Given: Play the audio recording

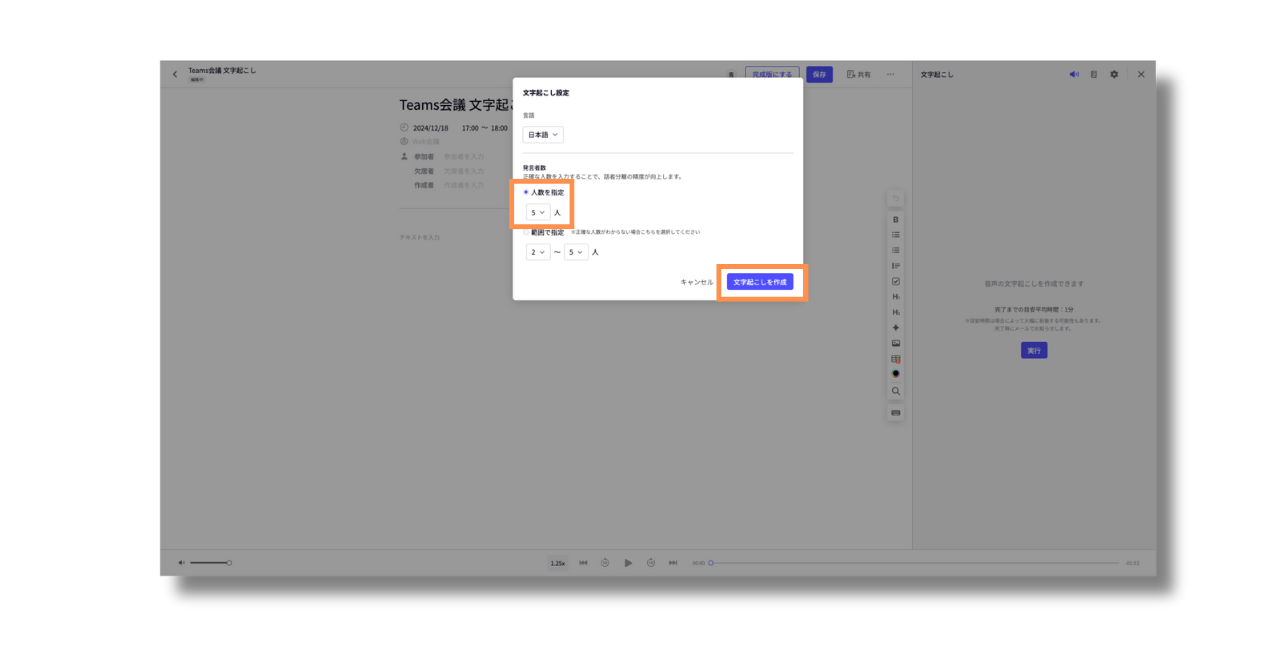Looking at the screenshot, I should [x=628, y=563].
